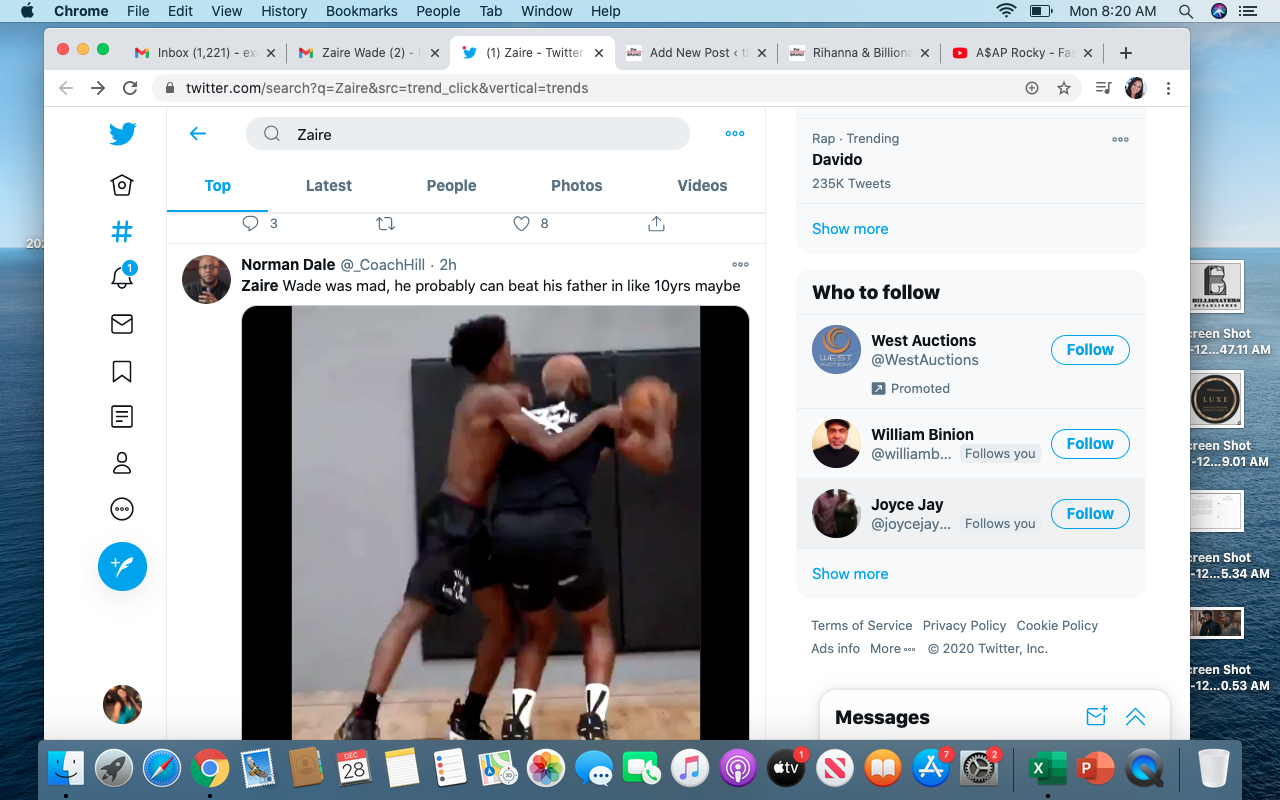
Task: Click the Norman Dale display name
Action: pos(288,265)
